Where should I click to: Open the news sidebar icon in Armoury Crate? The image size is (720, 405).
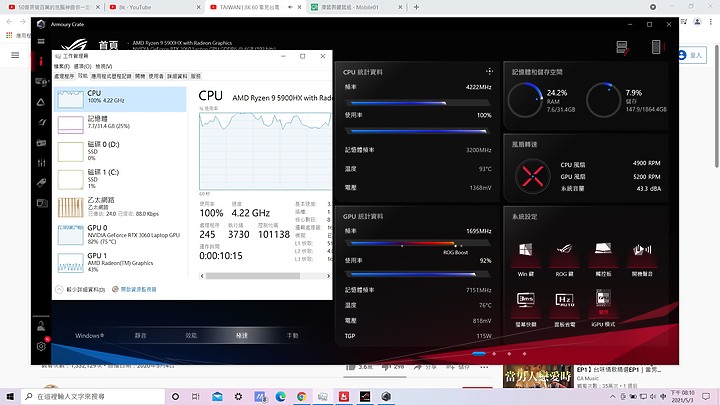(41, 203)
